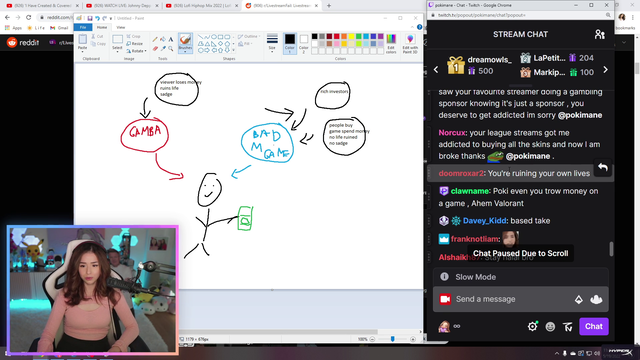The height and width of the screenshot is (360, 640).
Task: Select the Color picker eyedropper tool
Action: 163,49
